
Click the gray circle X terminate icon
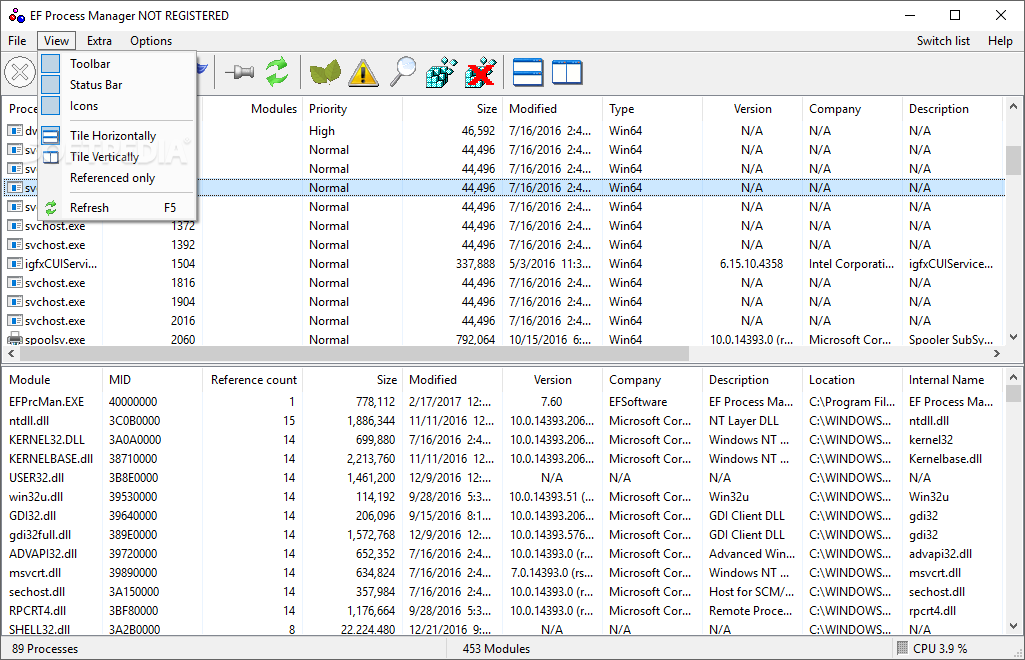coord(20,72)
